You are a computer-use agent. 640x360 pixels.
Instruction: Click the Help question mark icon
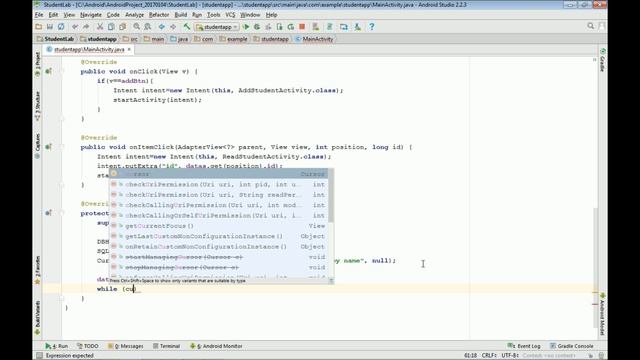point(371,27)
